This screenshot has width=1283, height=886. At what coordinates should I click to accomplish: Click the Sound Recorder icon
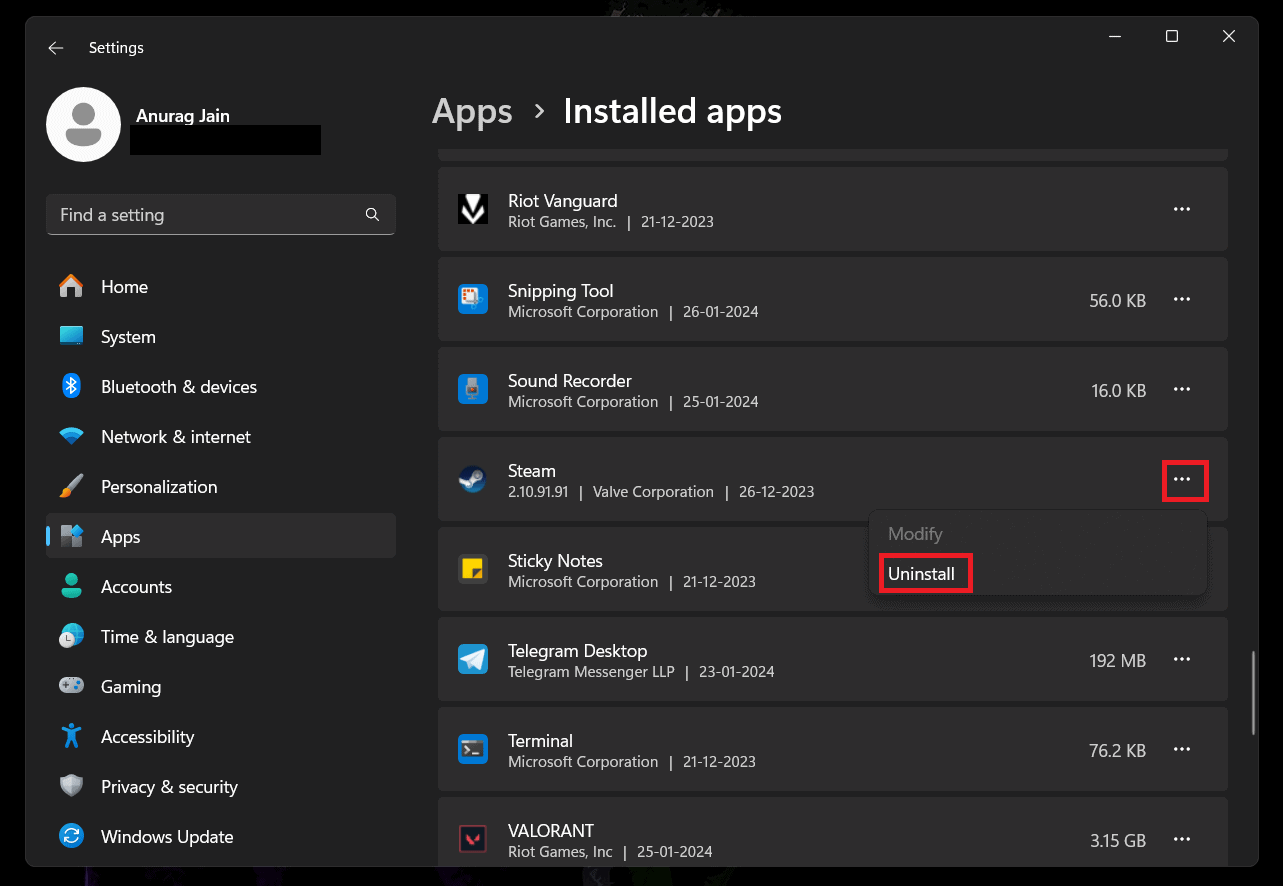point(472,390)
